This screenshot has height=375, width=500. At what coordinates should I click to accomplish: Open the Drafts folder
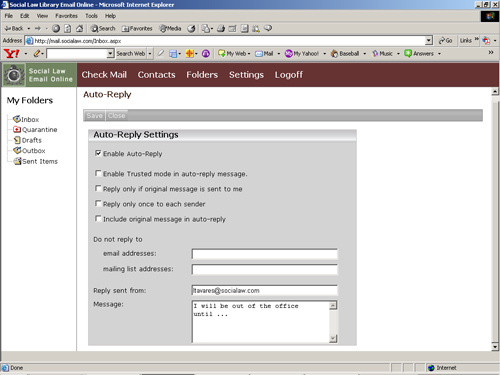27,140
